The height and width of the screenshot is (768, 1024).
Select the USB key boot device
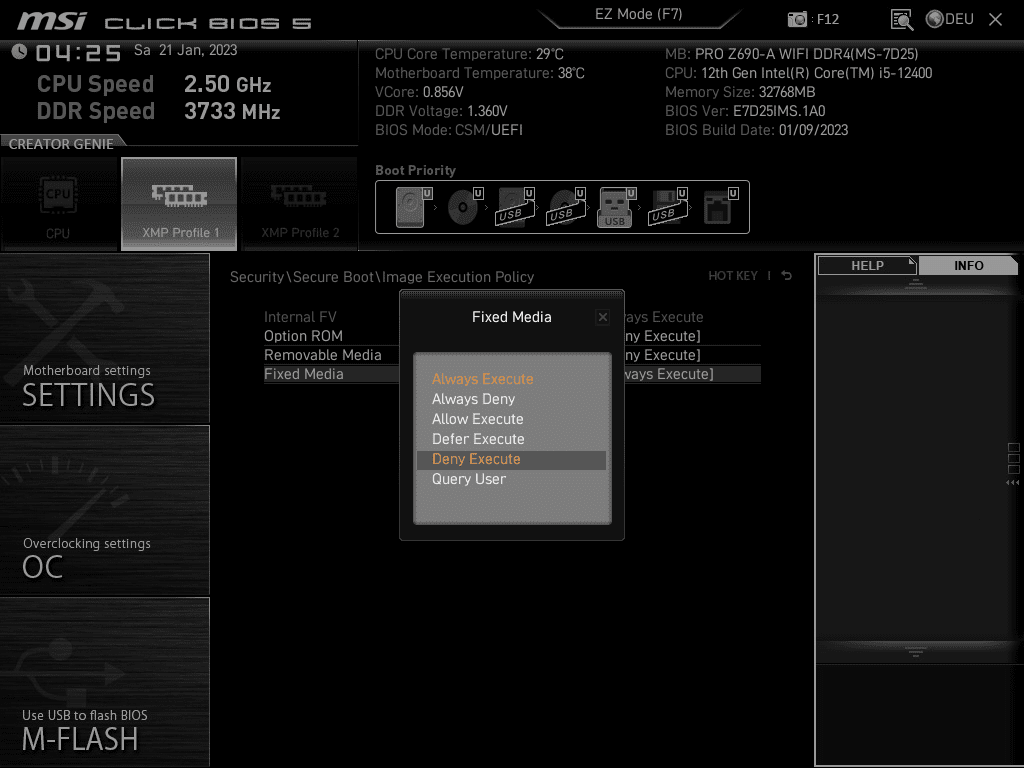[616, 207]
